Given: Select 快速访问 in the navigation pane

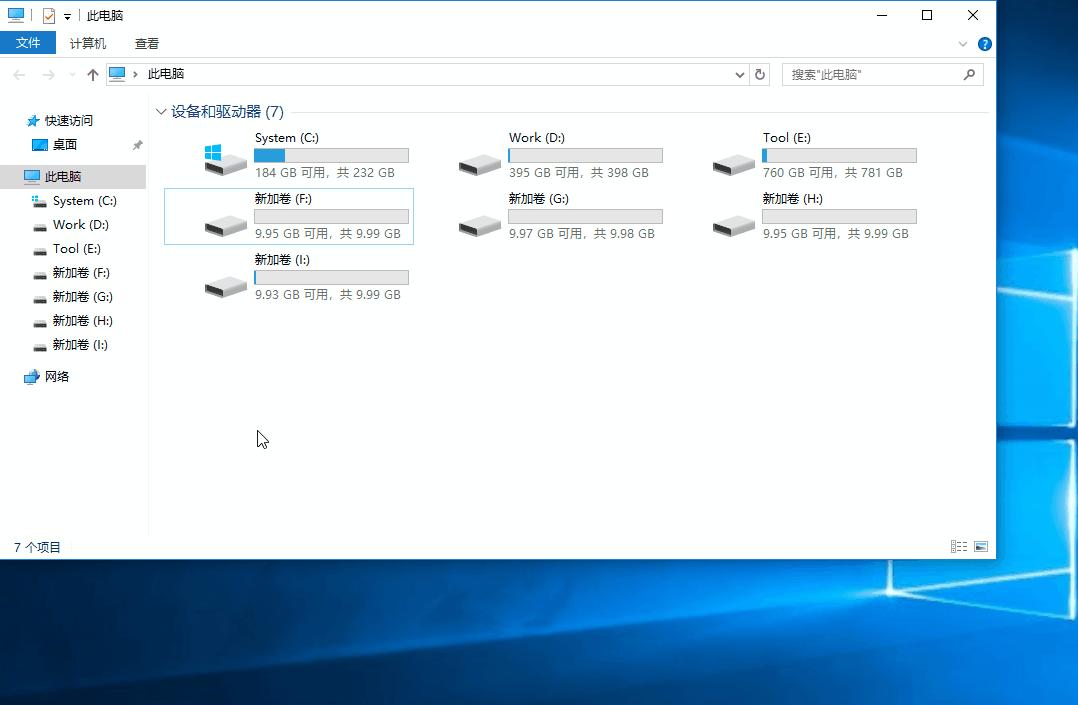Looking at the screenshot, I should click(69, 120).
